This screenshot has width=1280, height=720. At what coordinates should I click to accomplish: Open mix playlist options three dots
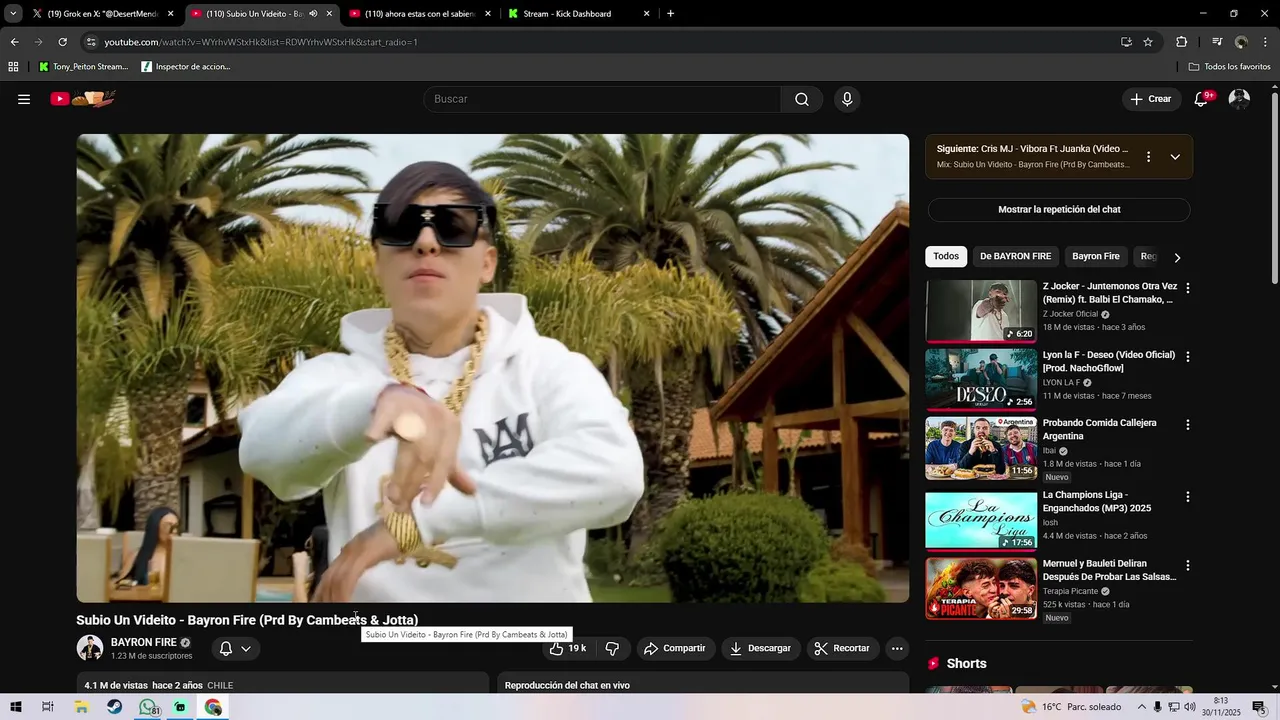point(1148,157)
